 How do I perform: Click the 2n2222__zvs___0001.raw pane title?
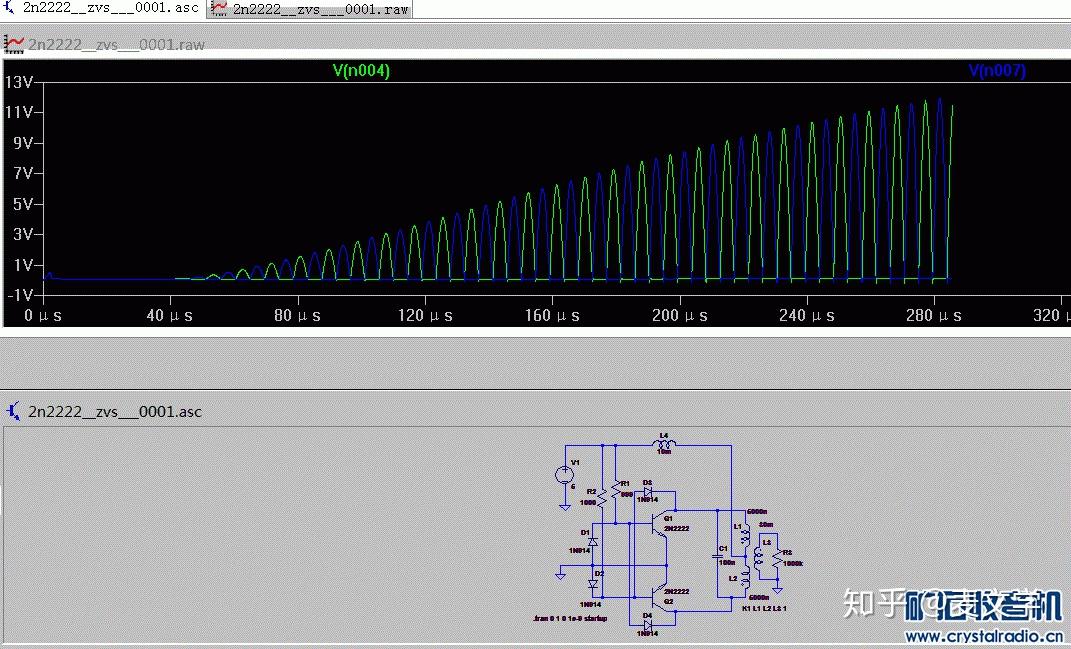click(x=116, y=45)
